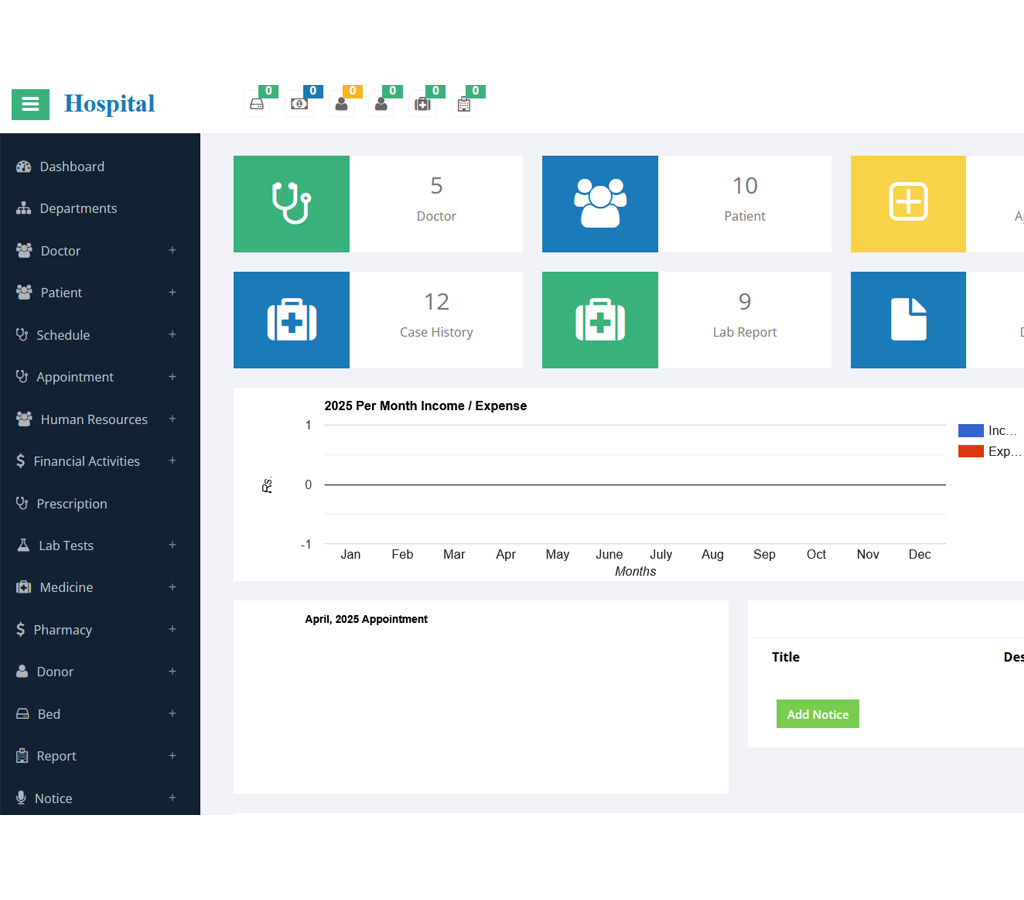
Task: Open the Patient count tile showing 10
Action: coord(686,204)
